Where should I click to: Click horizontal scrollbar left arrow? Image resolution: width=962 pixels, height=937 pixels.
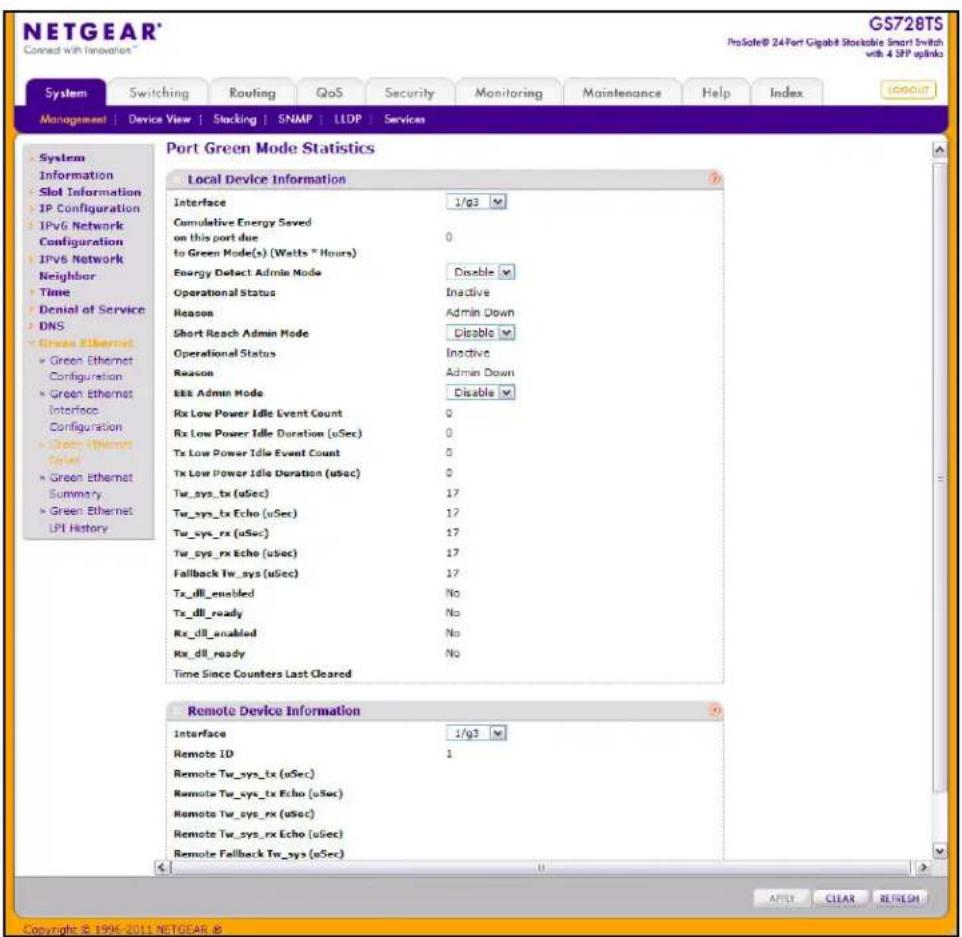coord(162,868)
